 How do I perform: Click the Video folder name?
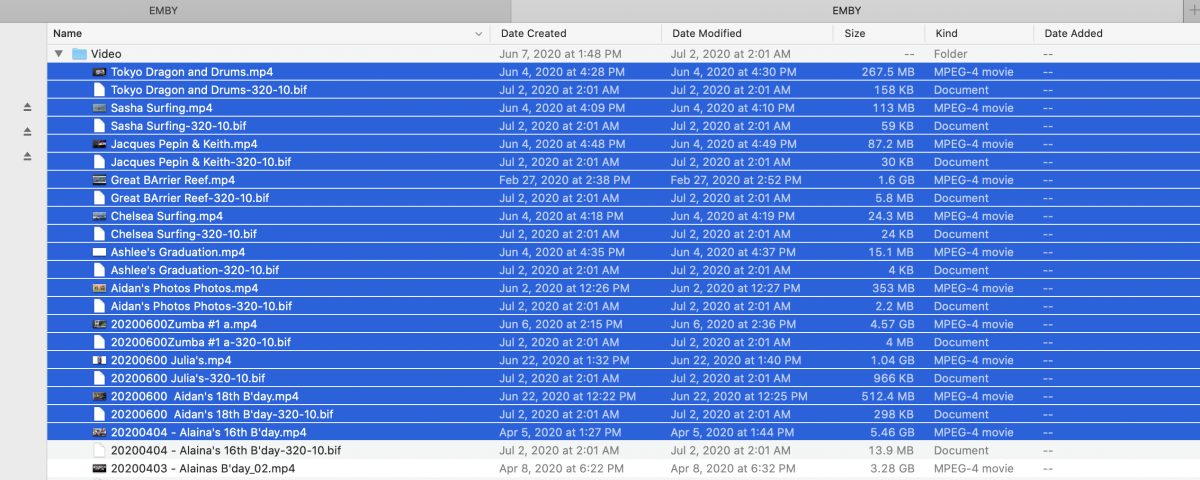click(107, 54)
